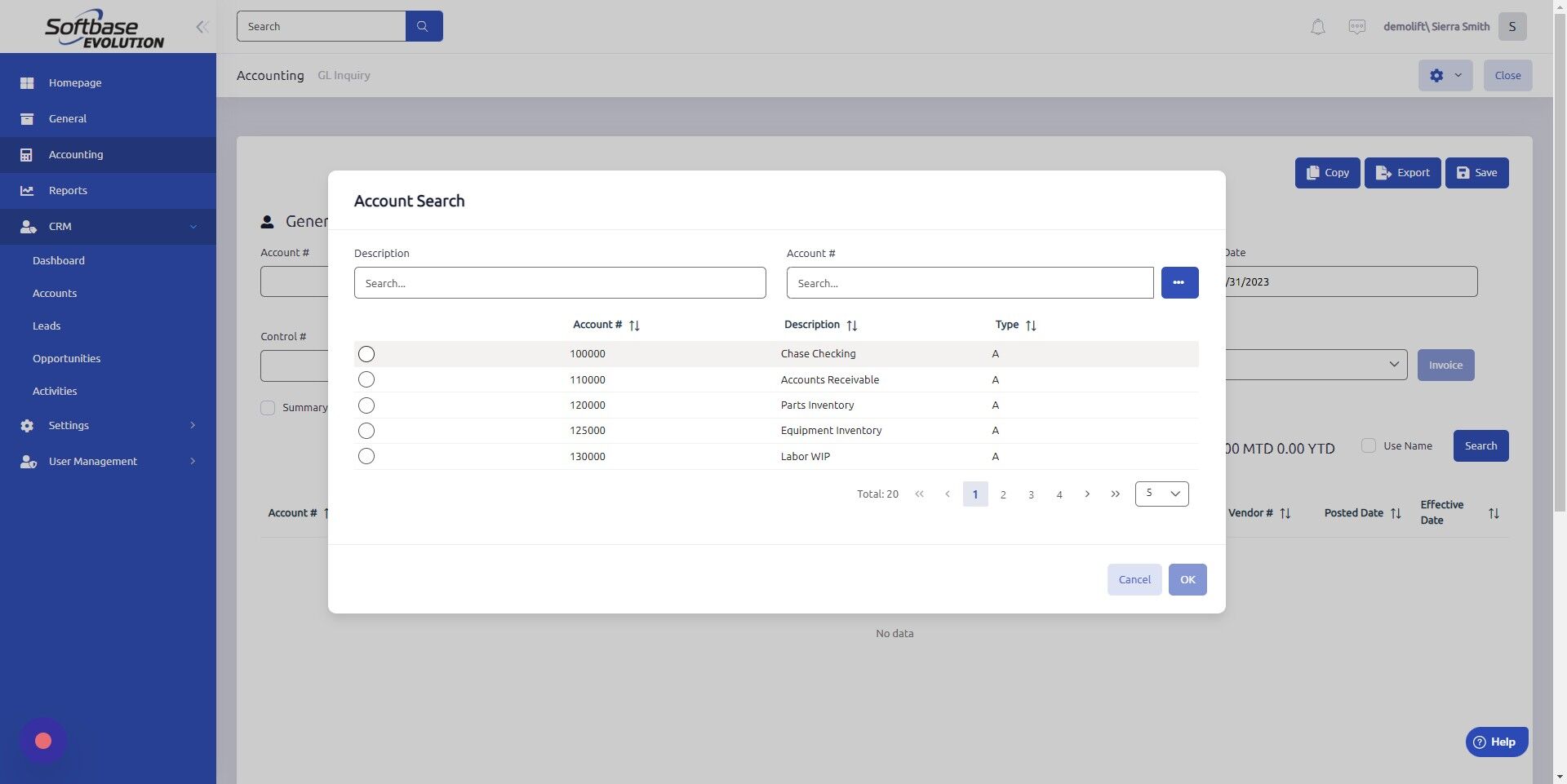This screenshot has width=1567, height=784.
Task: Select the radio for Equipment Inventory 125000
Action: [366, 431]
